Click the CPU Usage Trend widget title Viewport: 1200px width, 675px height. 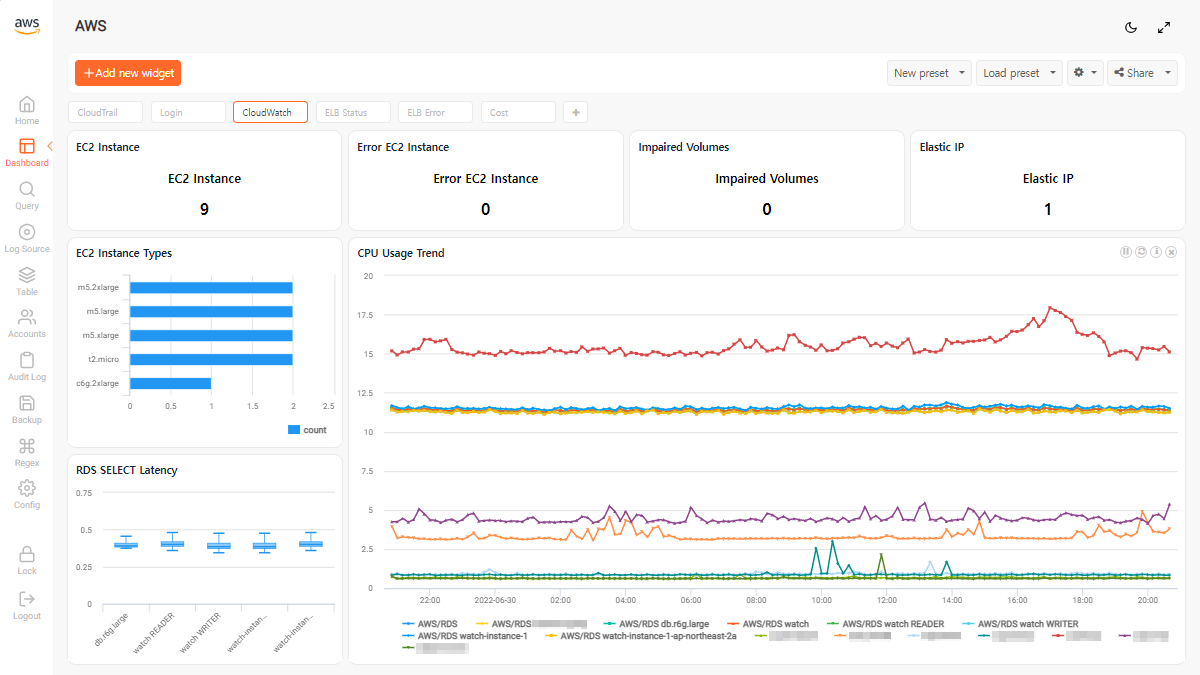pos(401,253)
